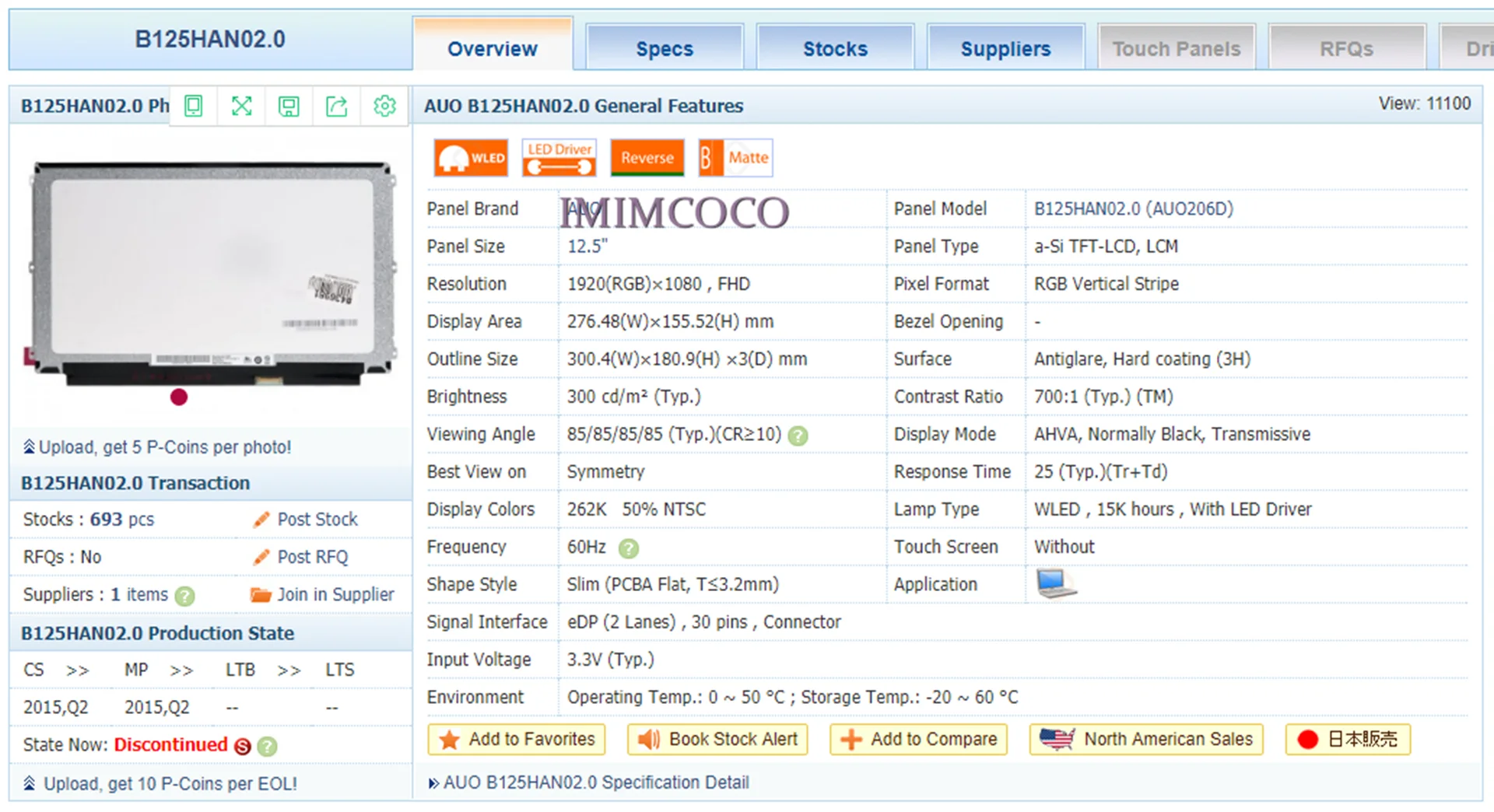Click the WLED backlight feature icon
The width and height of the screenshot is (1494, 812).
tap(471, 158)
